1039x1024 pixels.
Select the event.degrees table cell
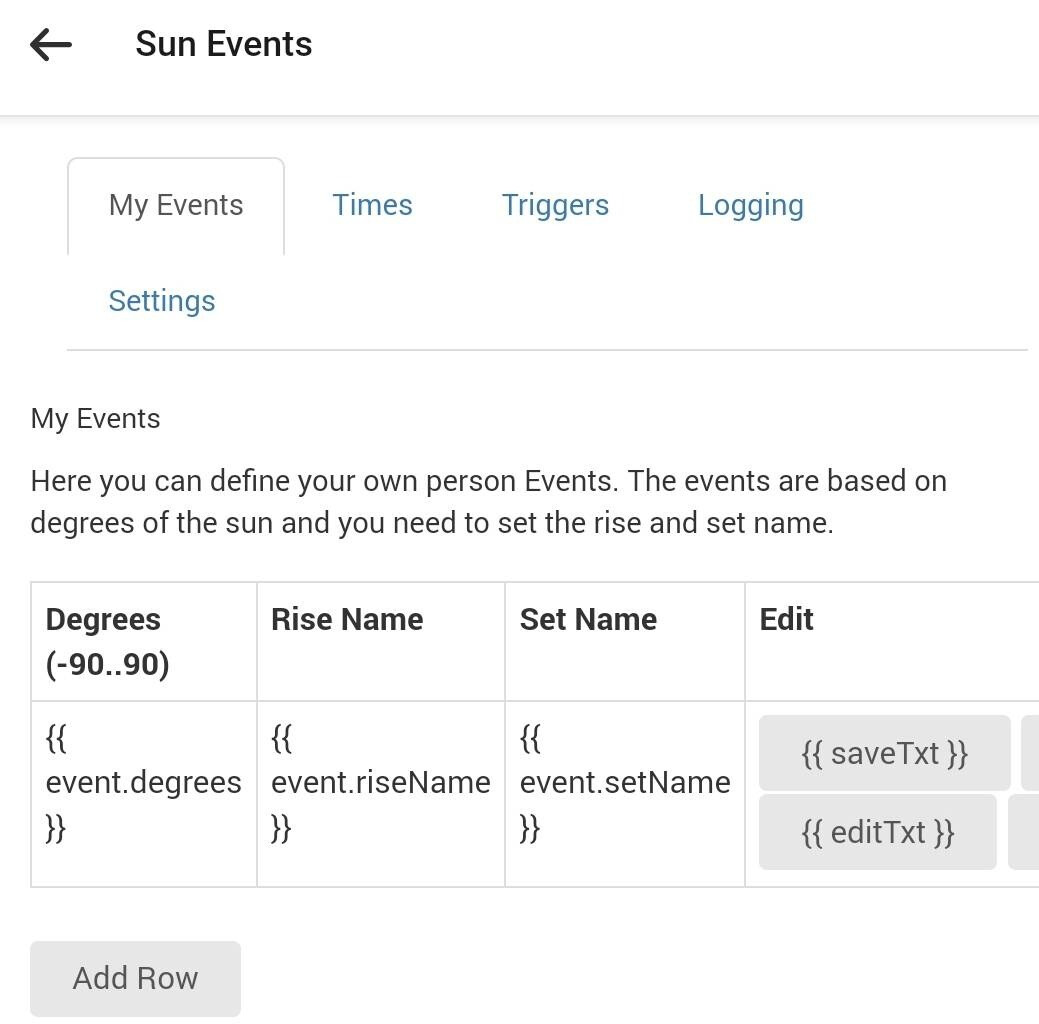[x=143, y=784]
